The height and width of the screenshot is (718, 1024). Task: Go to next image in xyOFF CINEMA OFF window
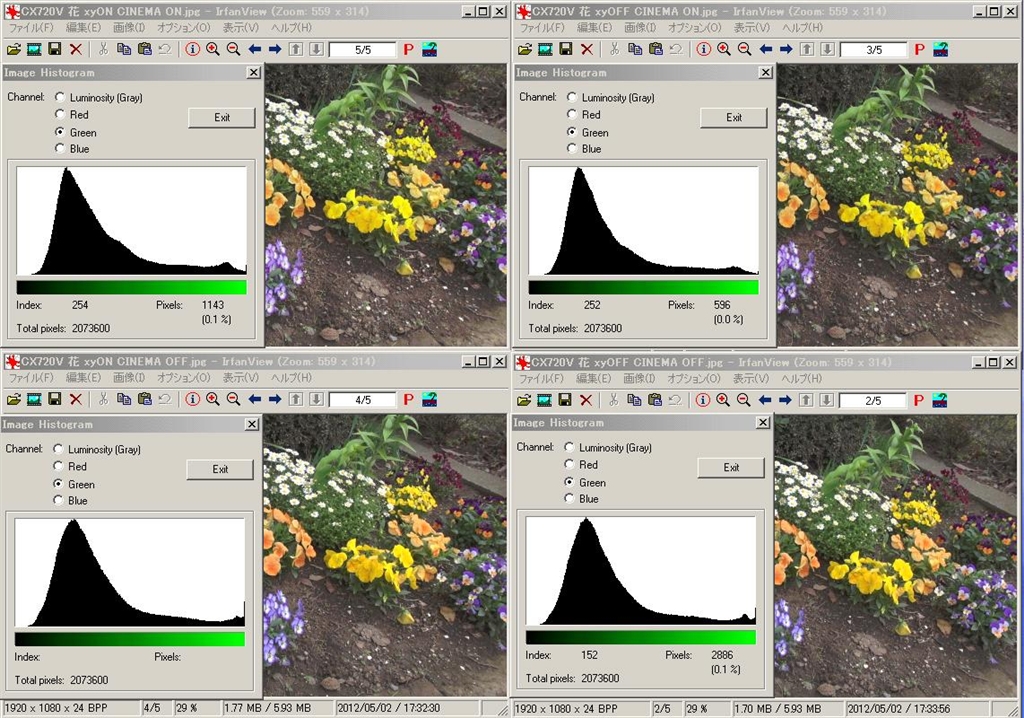pos(785,400)
